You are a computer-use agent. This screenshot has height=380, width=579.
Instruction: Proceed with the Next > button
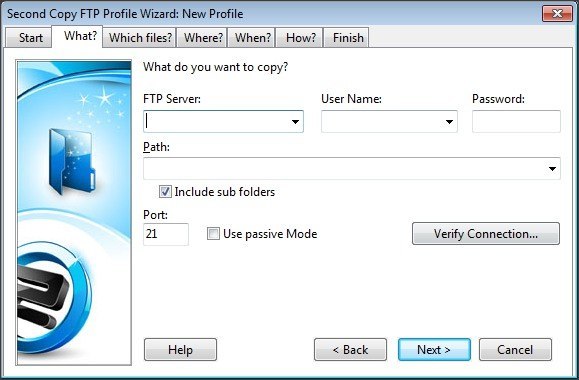click(x=434, y=349)
